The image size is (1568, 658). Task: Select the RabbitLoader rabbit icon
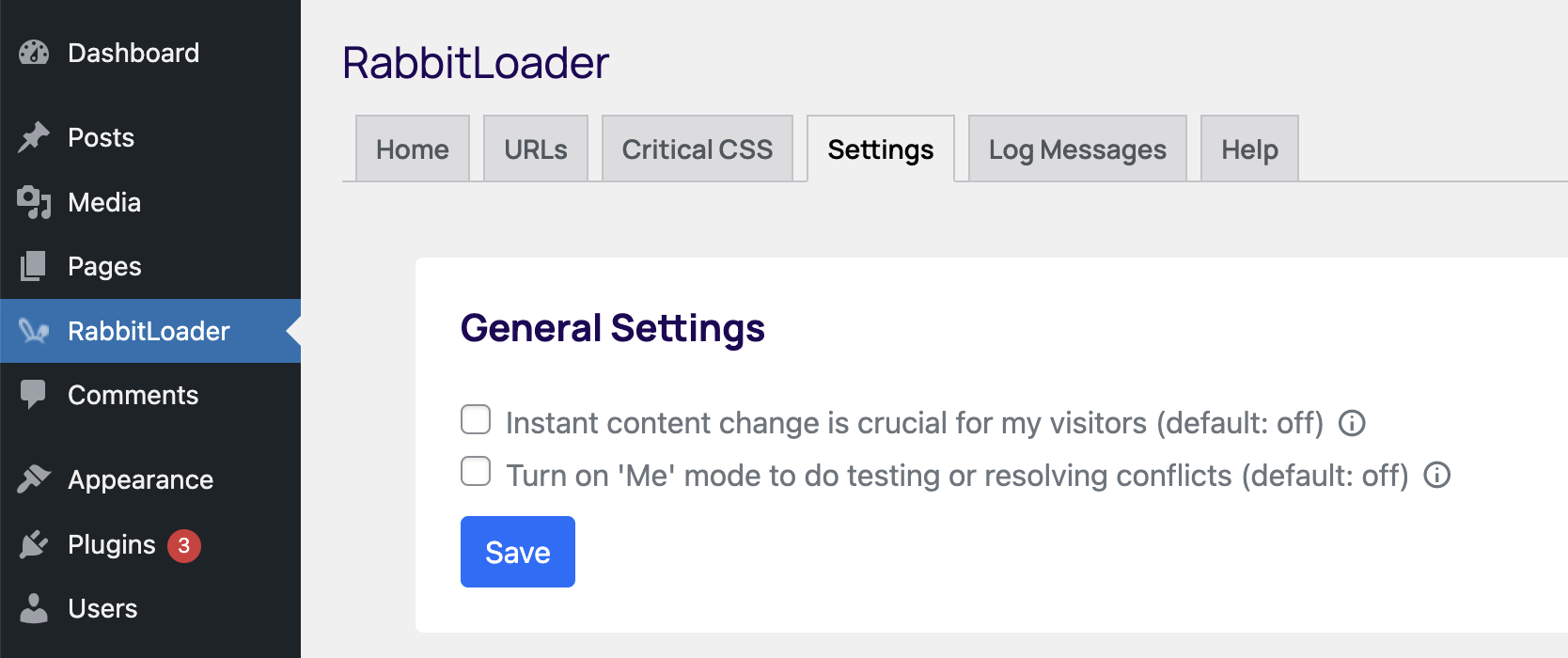pyautogui.click(x=34, y=331)
